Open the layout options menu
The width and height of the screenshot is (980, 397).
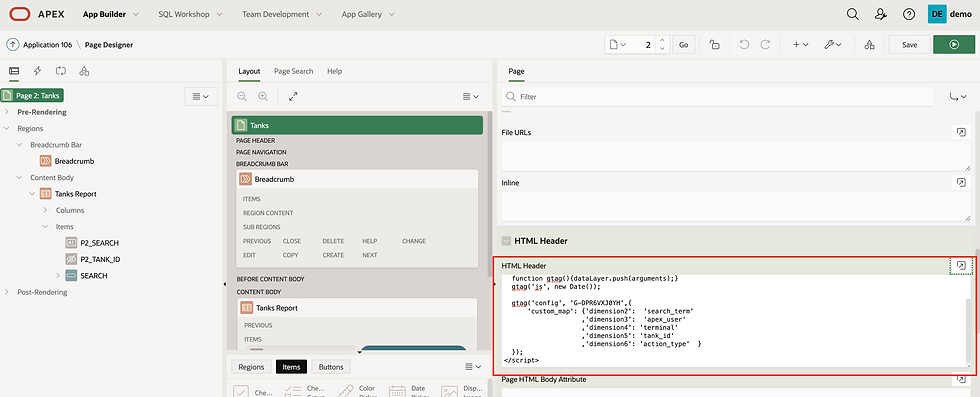tap(471, 96)
